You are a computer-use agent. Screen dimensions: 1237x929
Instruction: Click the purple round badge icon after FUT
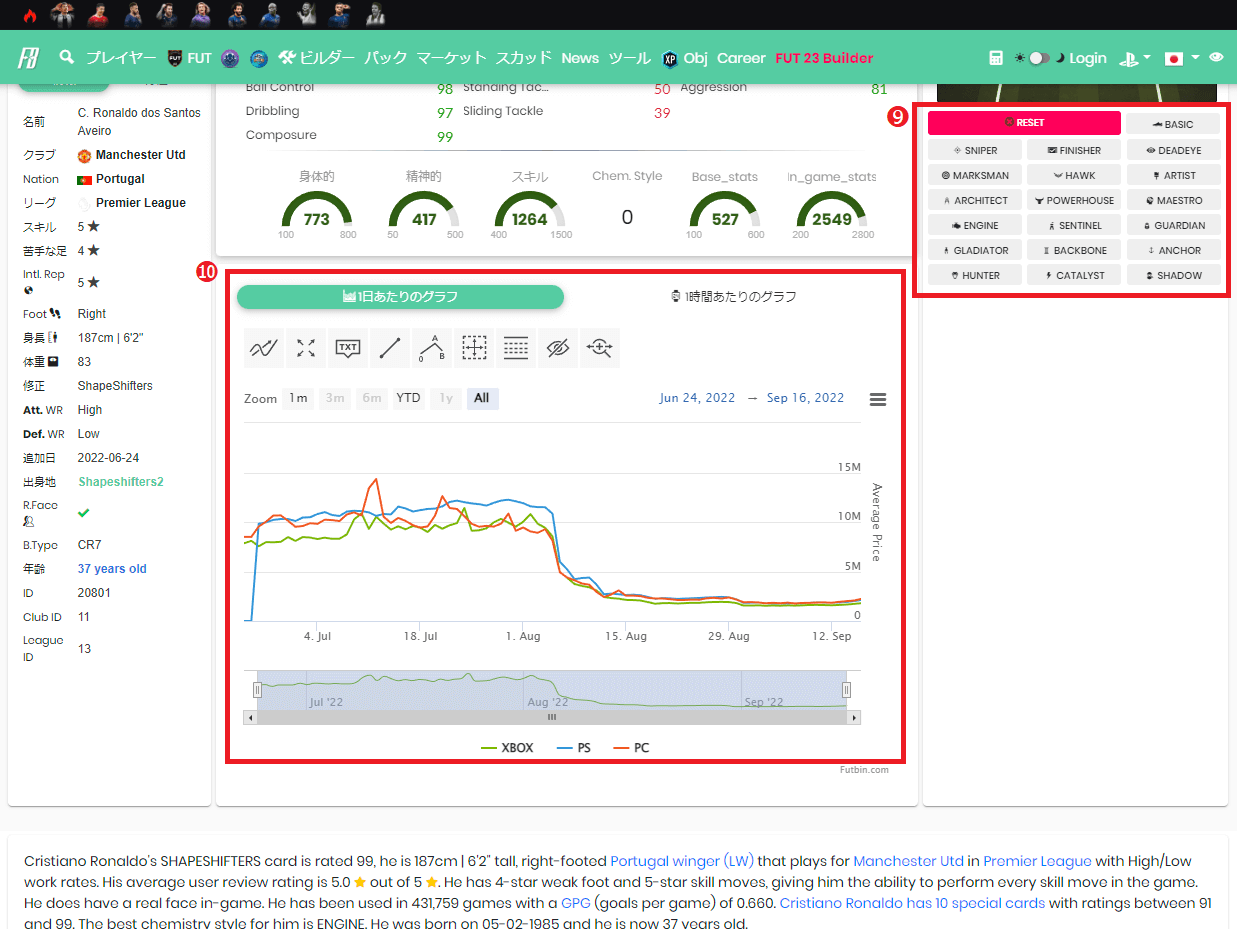(x=230, y=58)
